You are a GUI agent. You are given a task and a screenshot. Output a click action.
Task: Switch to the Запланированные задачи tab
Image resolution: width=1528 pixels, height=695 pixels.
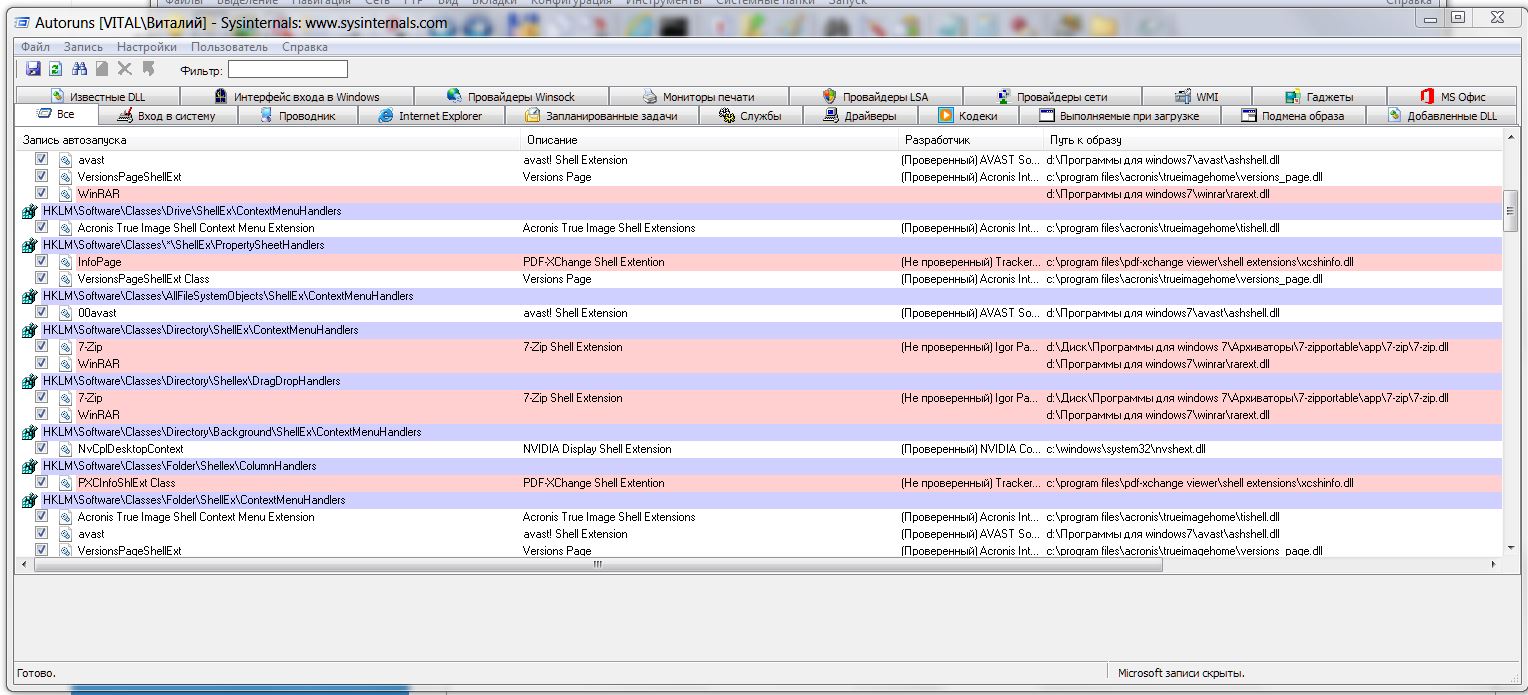600,116
